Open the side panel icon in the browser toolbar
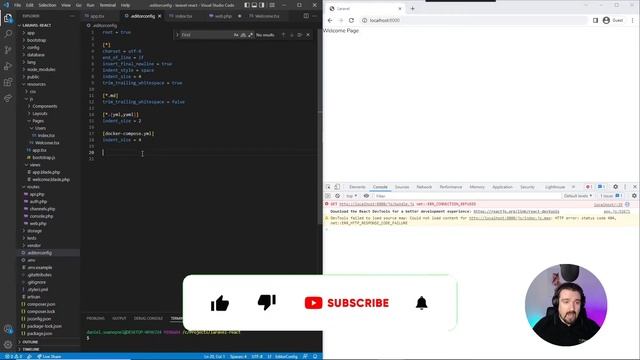This screenshot has height=360, width=640. point(595,20)
